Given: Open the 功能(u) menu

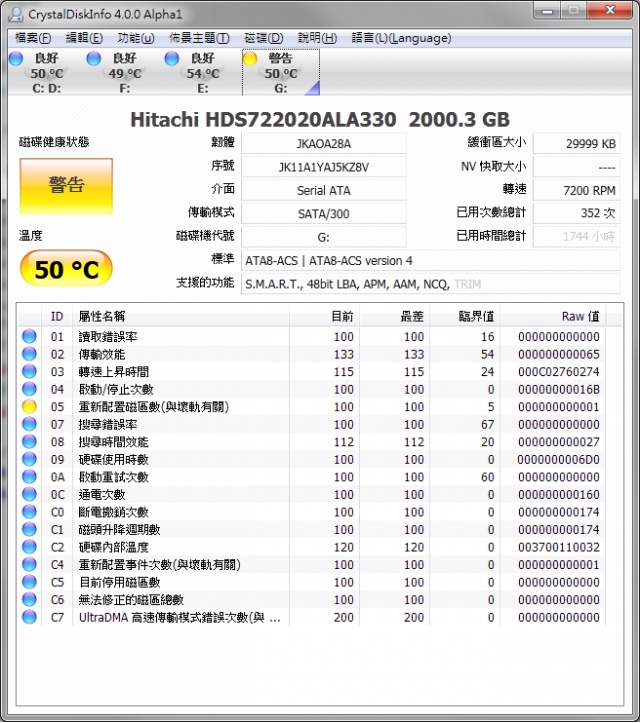Looking at the screenshot, I should [x=136, y=38].
